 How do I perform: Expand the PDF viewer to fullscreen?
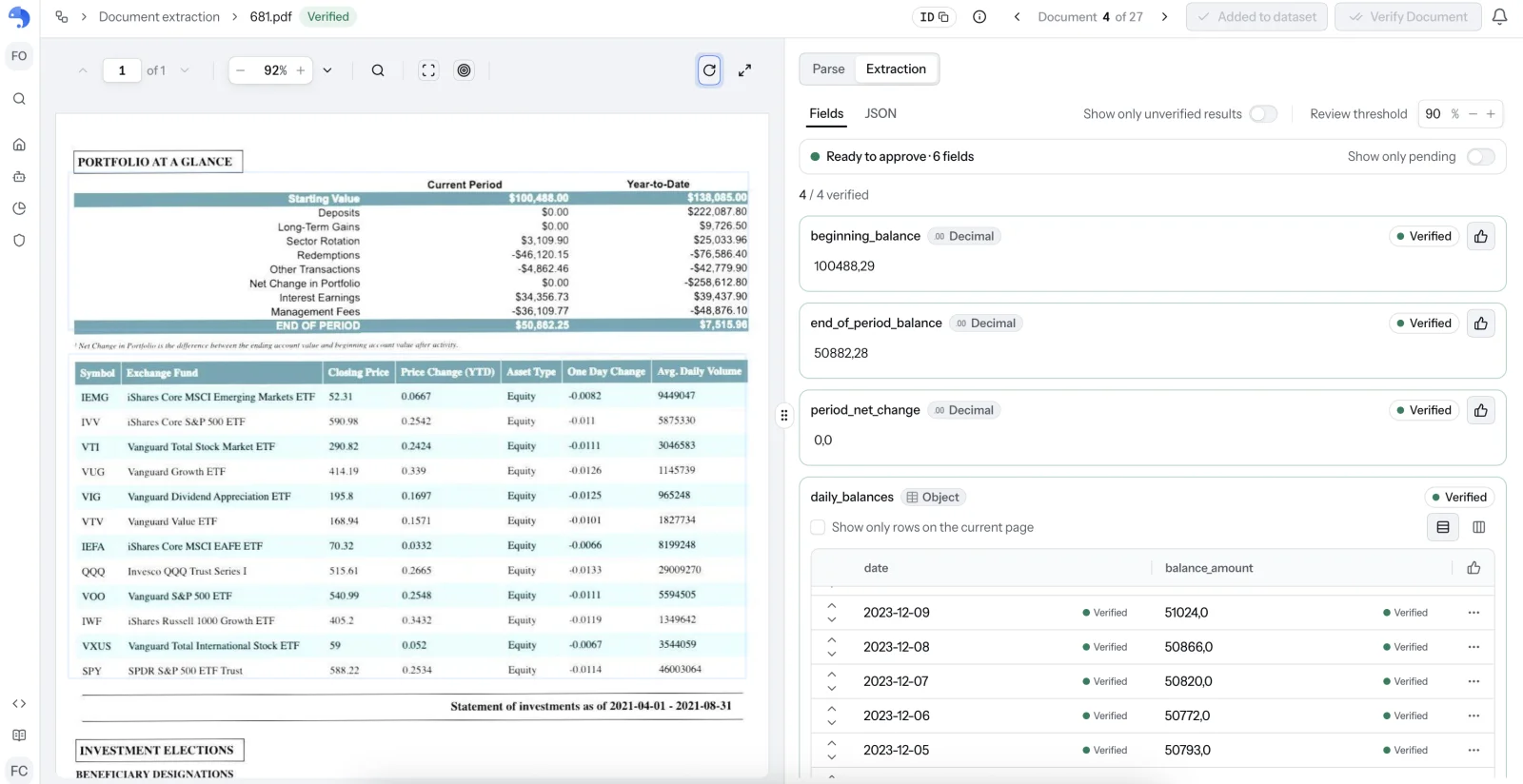pyautogui.click(x=744, y=70)
